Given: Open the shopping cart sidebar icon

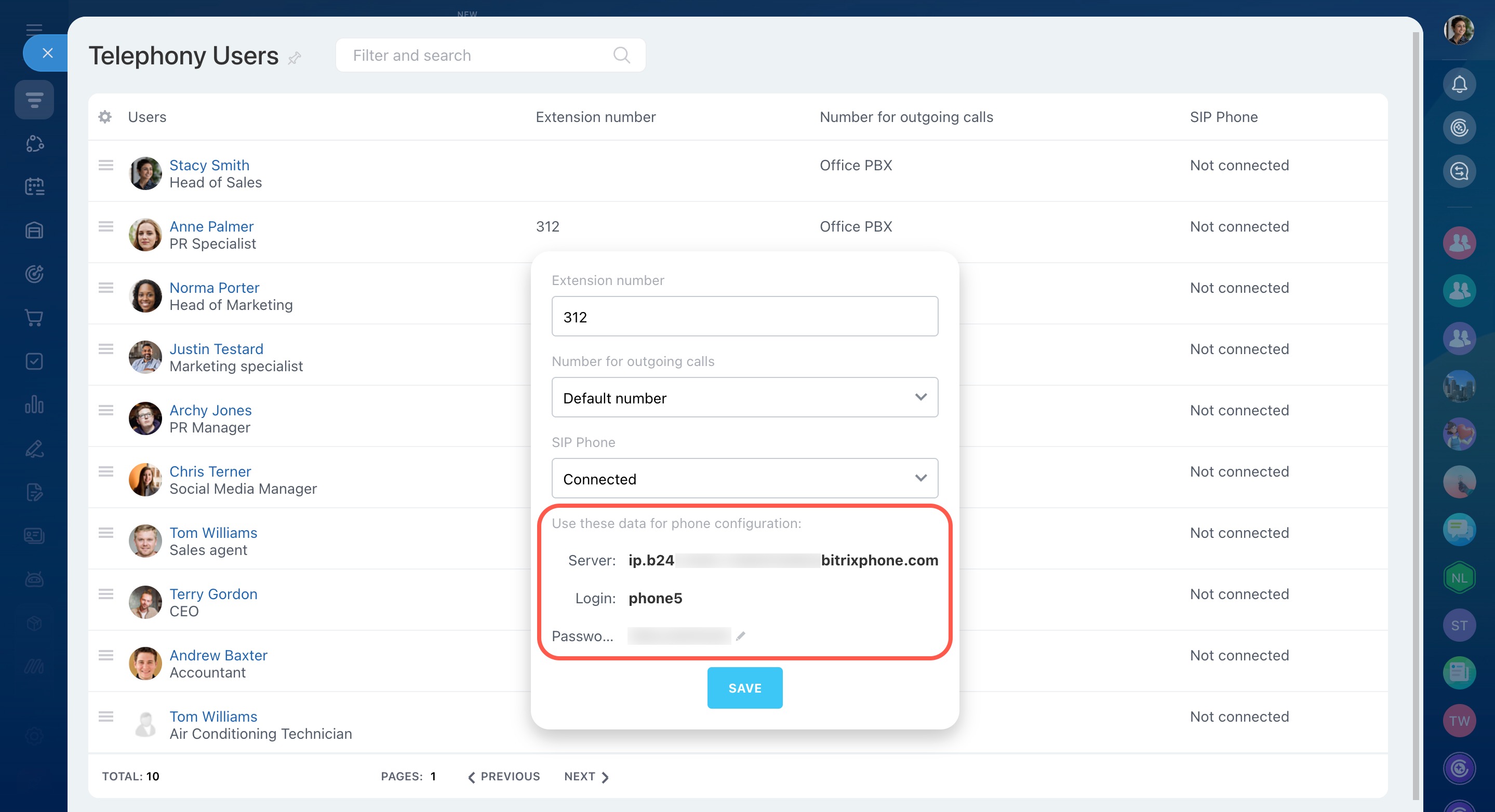Looking at the screenshot, I should [34, 318].
